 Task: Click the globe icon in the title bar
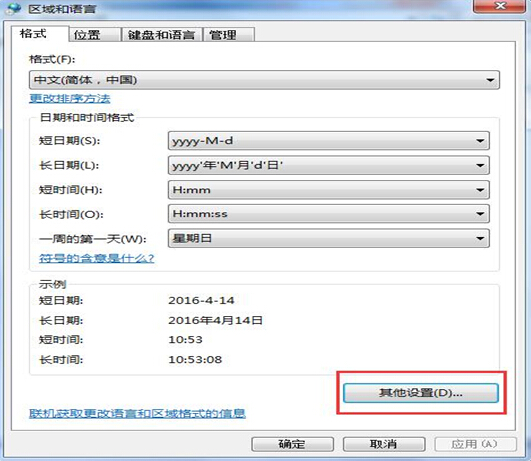pyautogui.click(x=14, y=8)
